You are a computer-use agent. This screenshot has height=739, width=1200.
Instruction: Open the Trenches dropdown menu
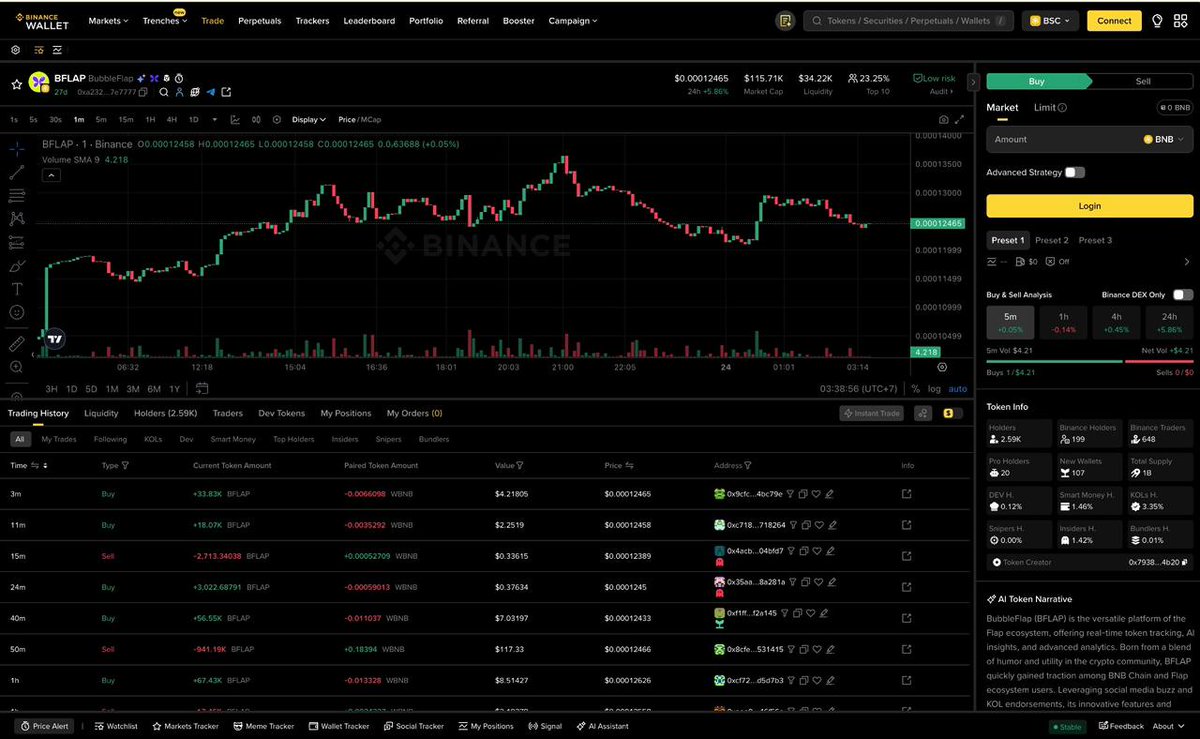pyautogui.click(x=164, y=20)
